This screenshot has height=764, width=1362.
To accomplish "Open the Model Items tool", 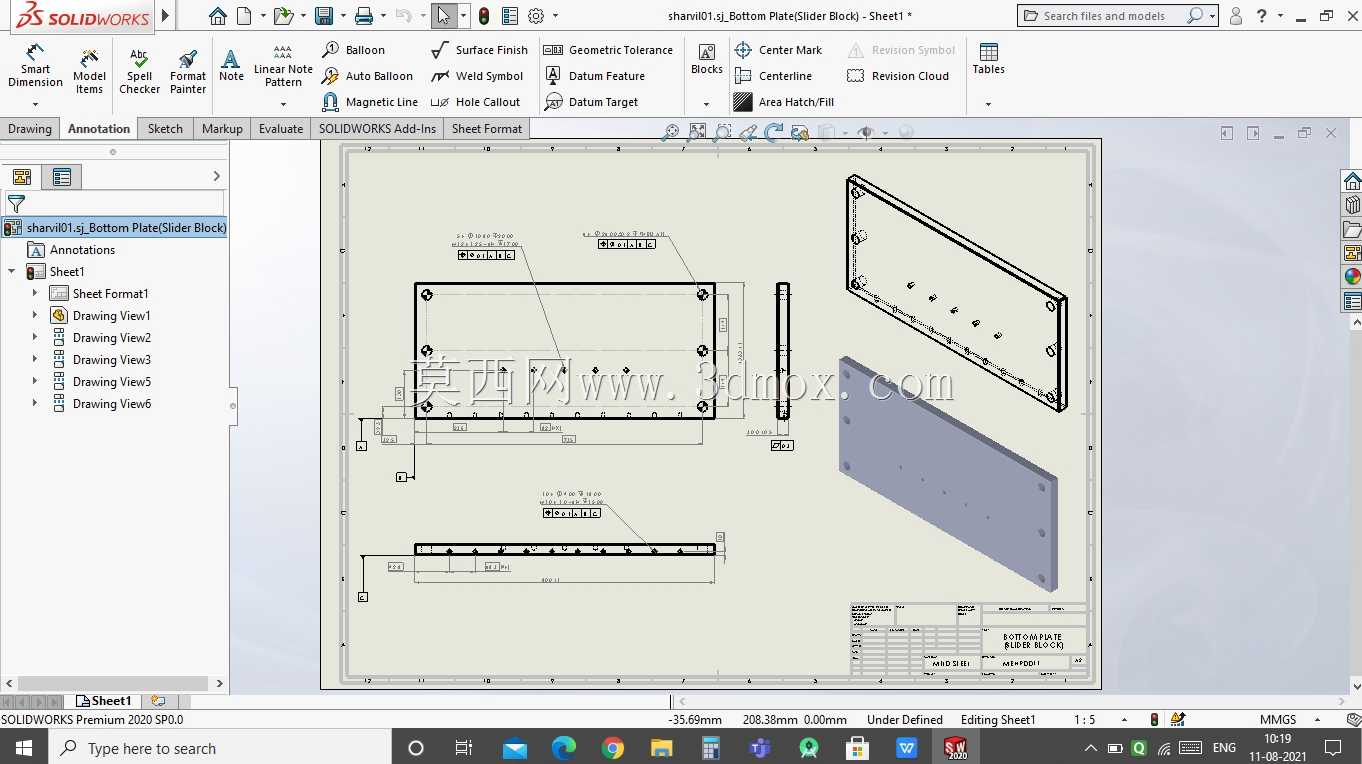I will tap(89, 70).
